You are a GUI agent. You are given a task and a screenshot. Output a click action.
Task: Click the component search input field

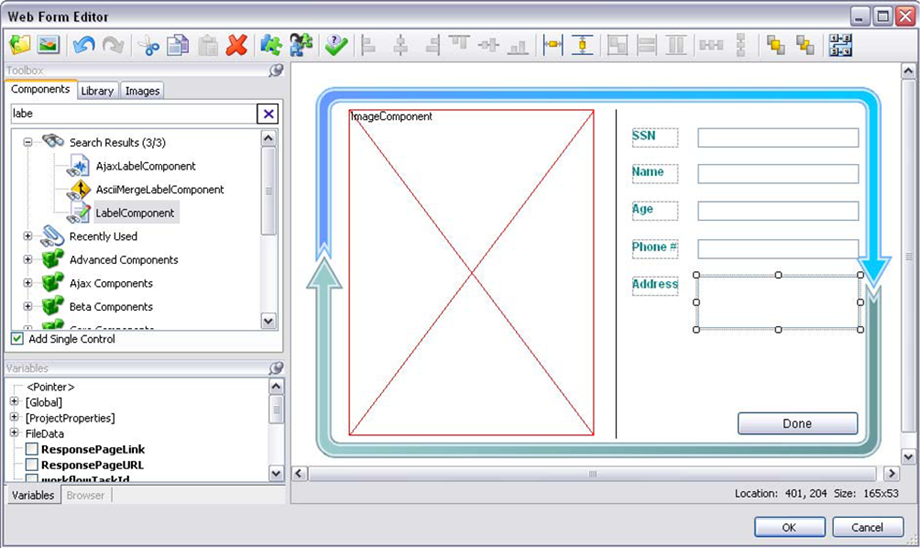(x=133, y=114)
